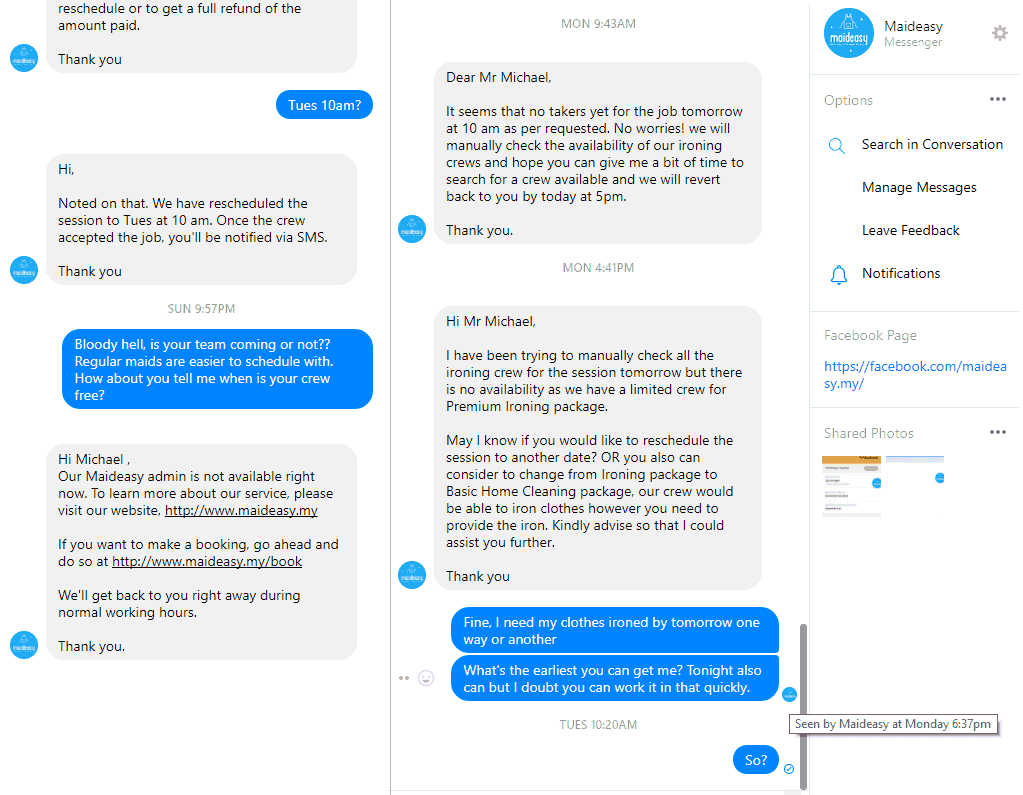
Task: Select Leave Feedback option
Action: point(910,231)
